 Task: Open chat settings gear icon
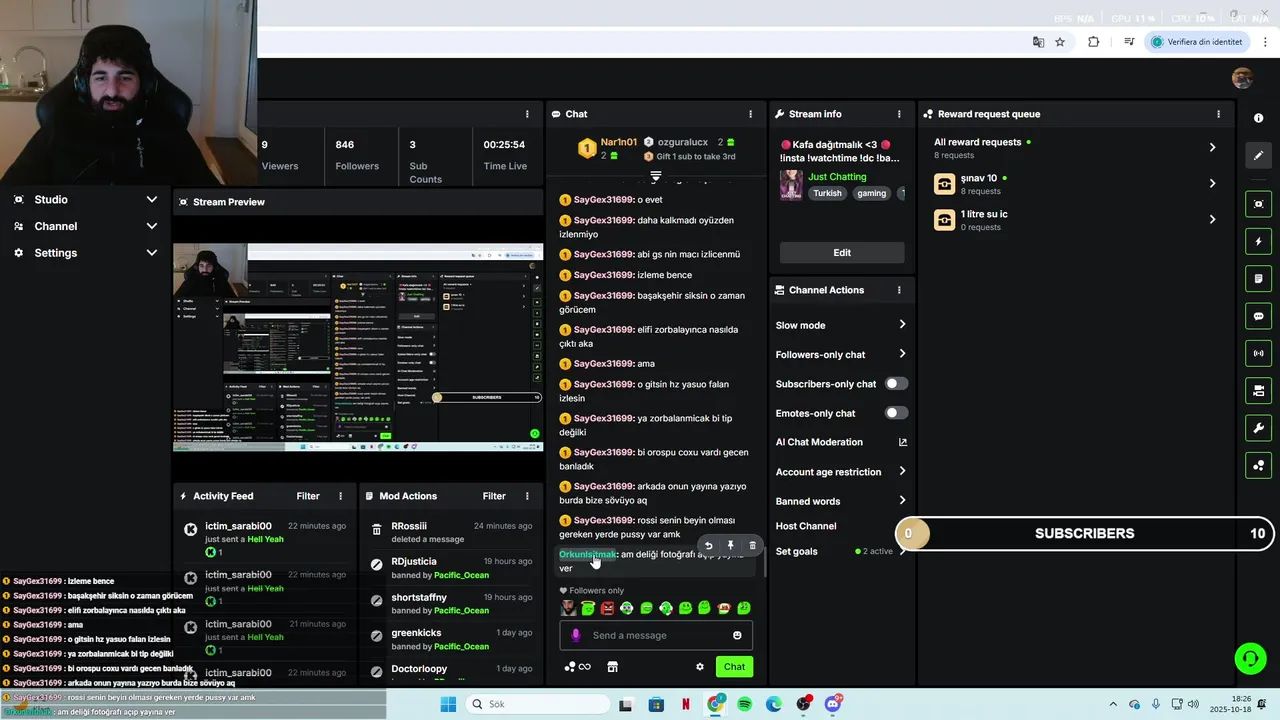700,667
